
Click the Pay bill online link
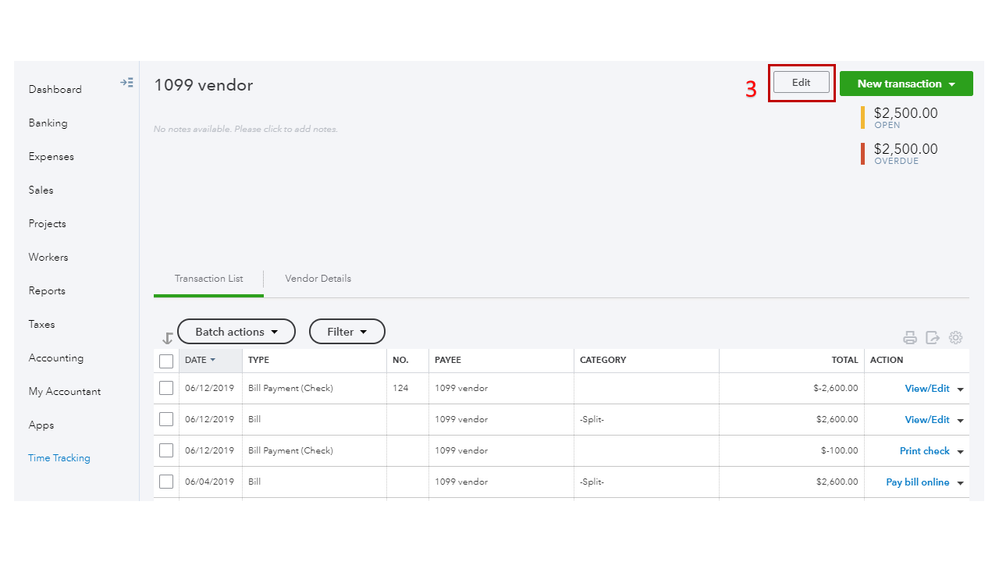(x=917, y=482)
